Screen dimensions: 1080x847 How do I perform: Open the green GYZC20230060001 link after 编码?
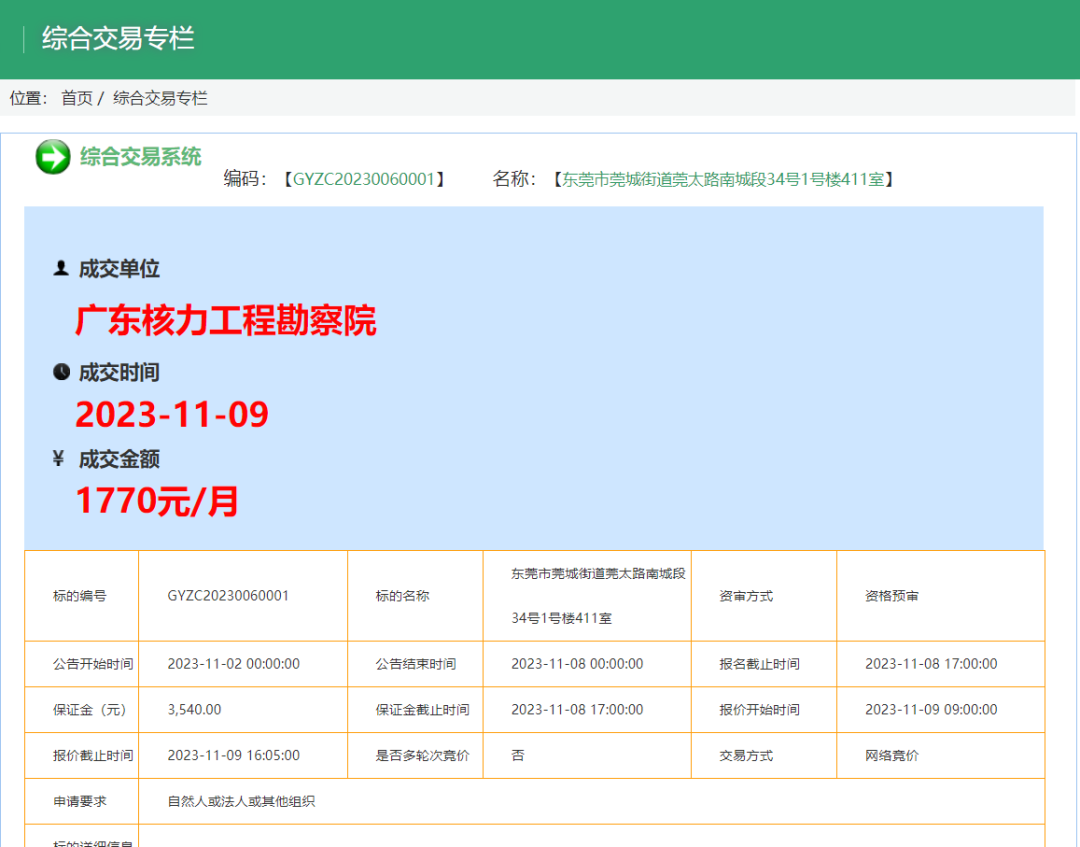[x=364, y=179]
